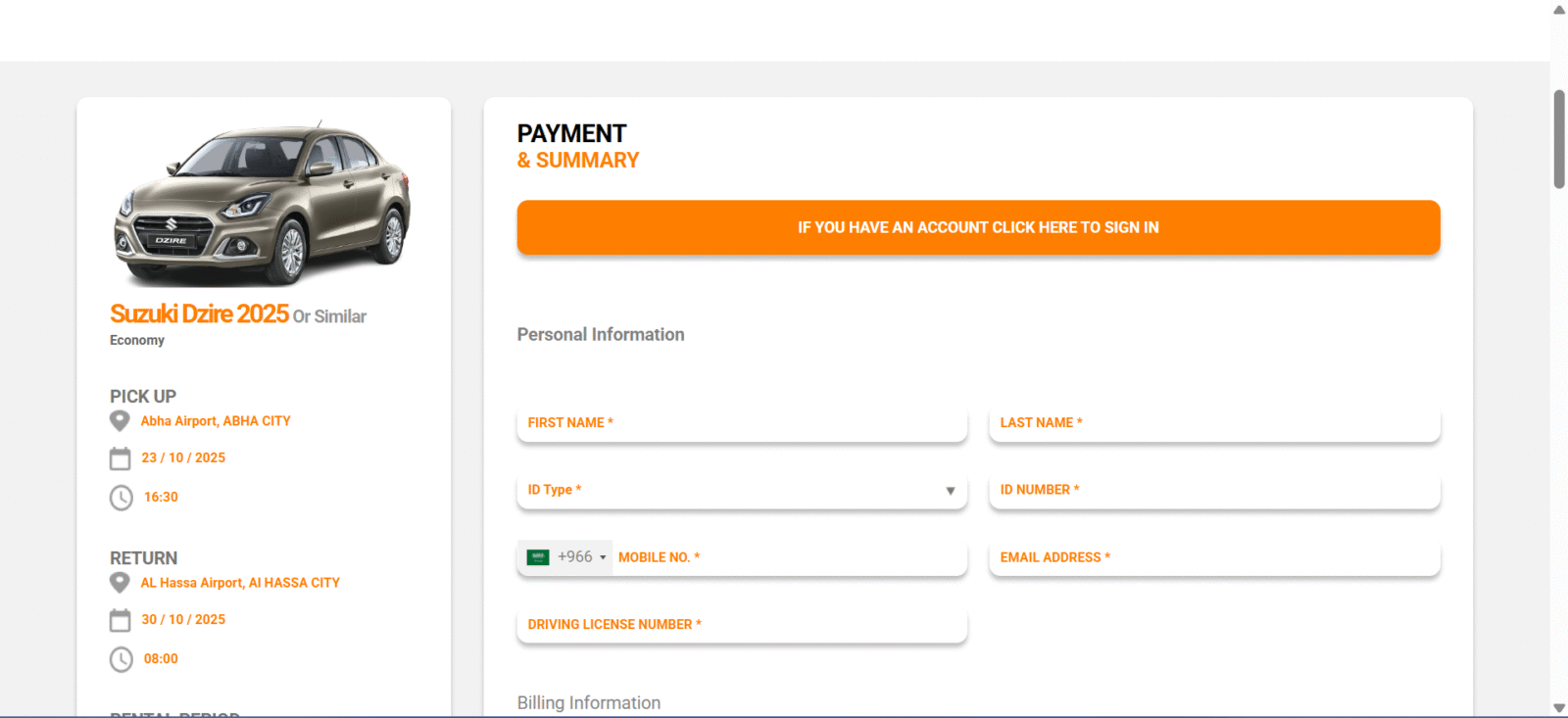Expand the +966 country code selector
The height and width of the screenshot is (718, 1568).
click(582, 557)
